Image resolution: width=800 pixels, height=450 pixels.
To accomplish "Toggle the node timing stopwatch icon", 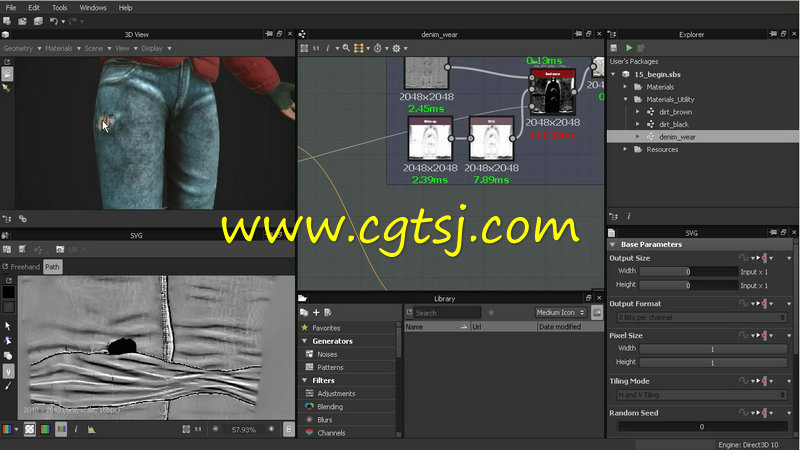I will [x=378, y=48].
